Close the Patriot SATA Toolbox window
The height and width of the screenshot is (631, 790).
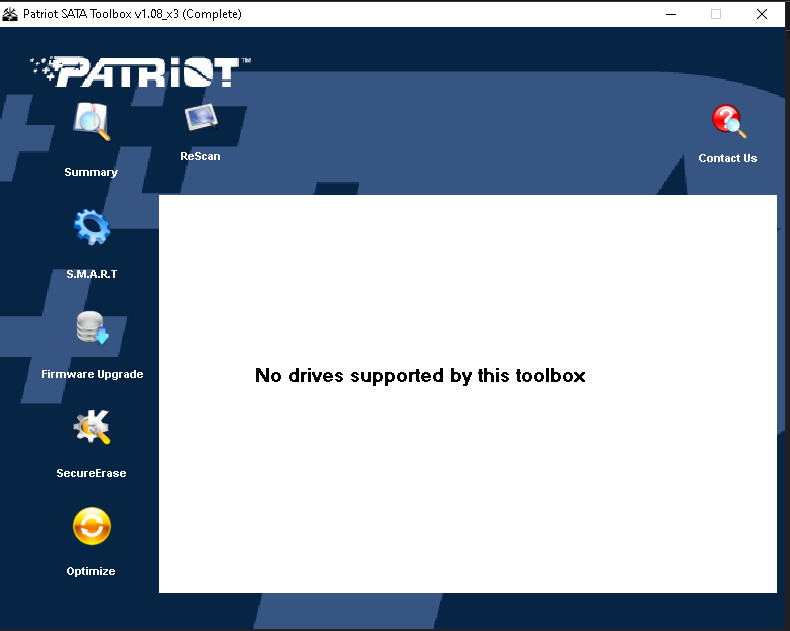[x=762, y=14]
